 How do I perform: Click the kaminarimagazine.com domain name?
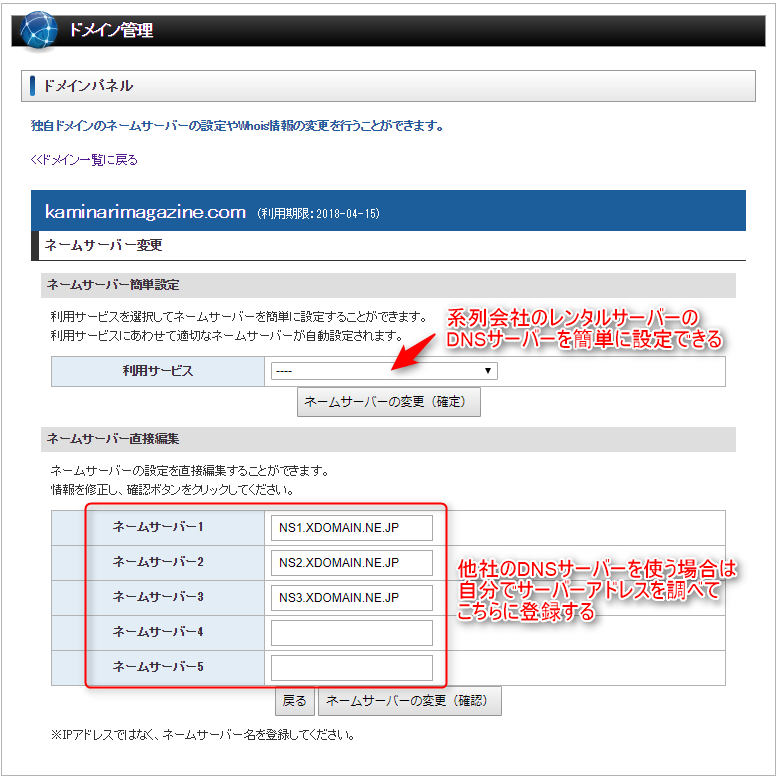145,212
